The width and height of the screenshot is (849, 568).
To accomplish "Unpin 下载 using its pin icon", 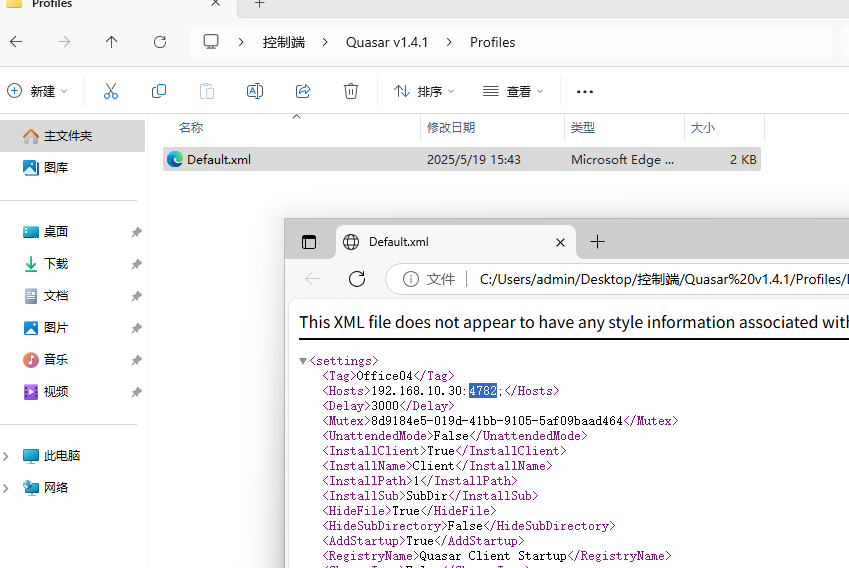I will point(136,264).
